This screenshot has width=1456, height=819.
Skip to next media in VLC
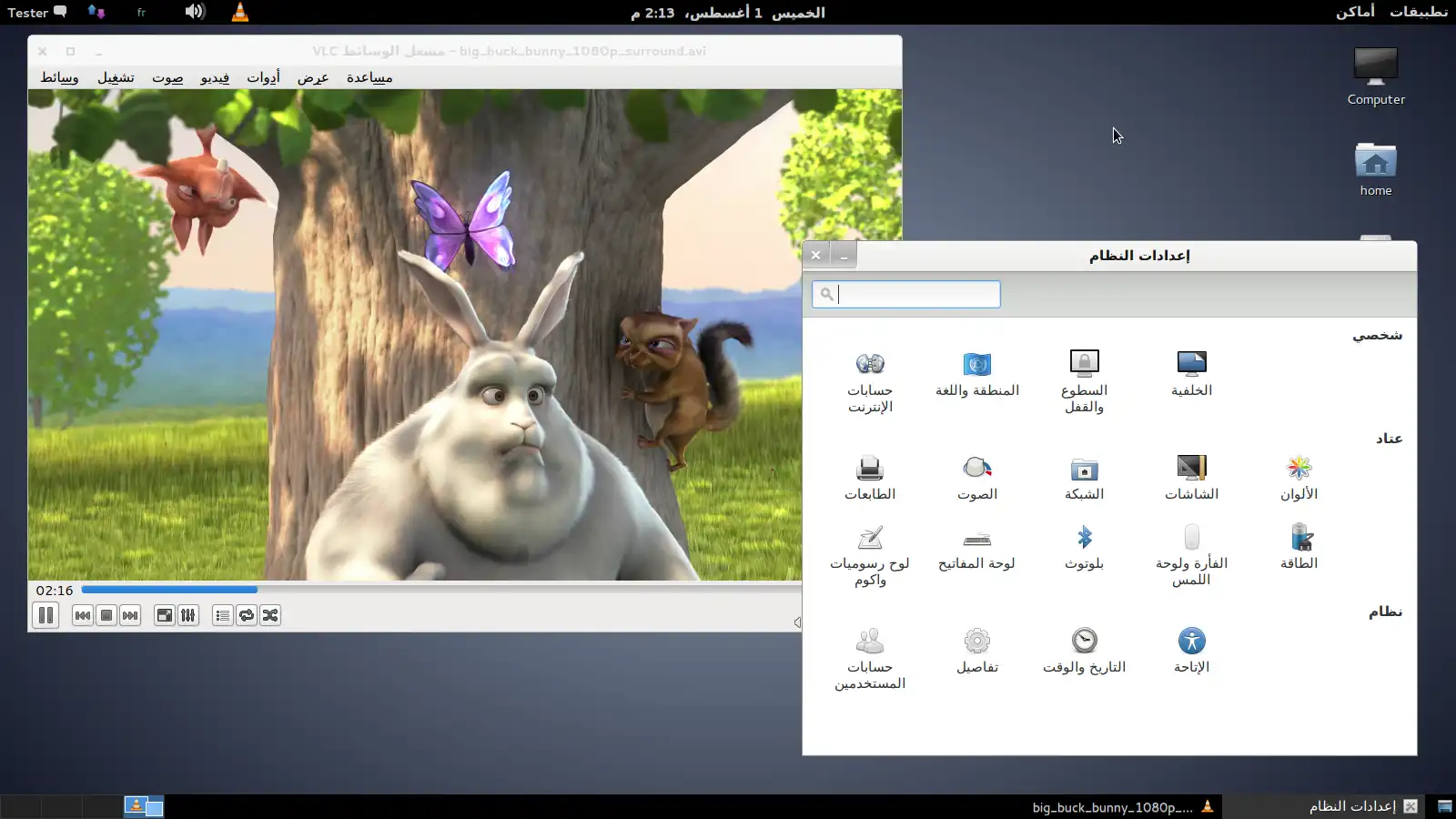(130, 615)
